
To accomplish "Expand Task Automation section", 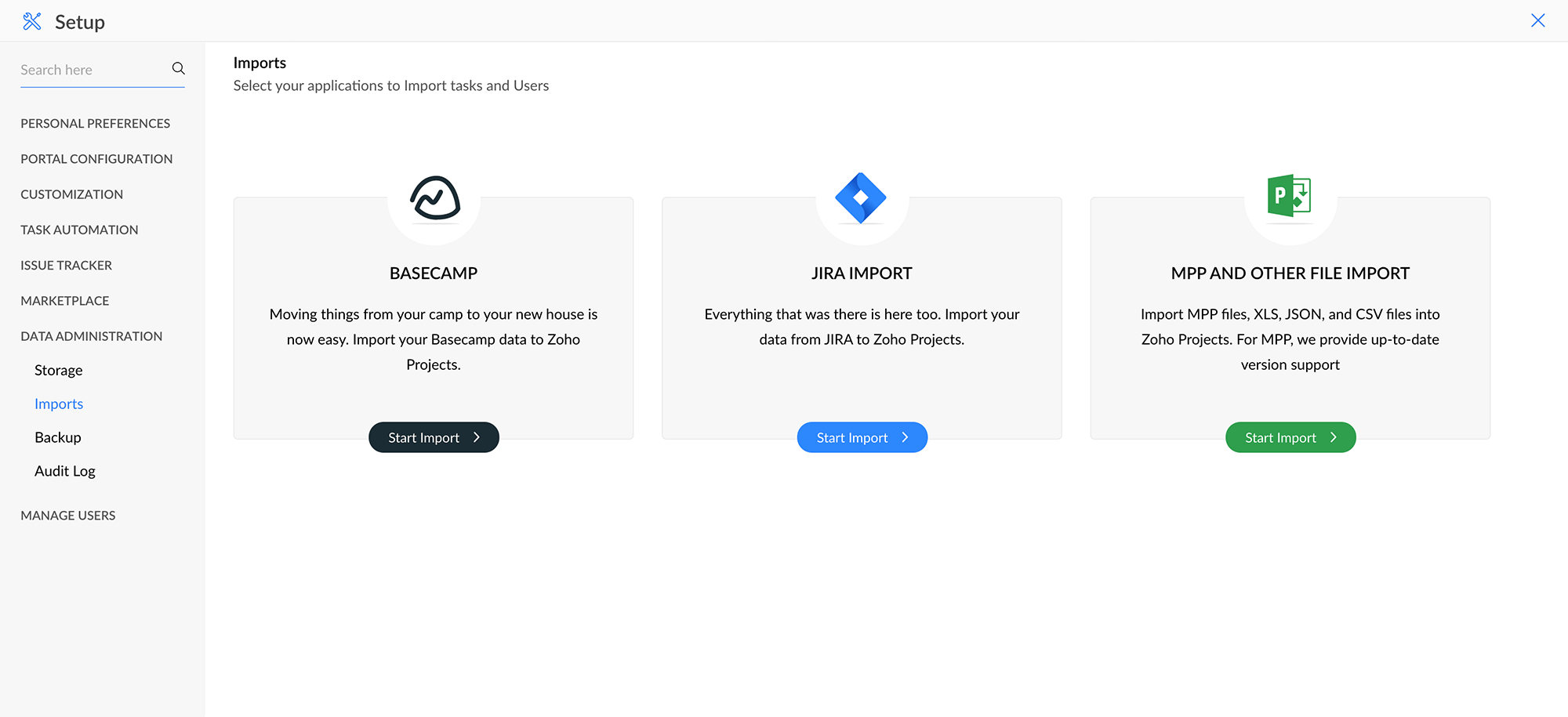I will point(79,230).
